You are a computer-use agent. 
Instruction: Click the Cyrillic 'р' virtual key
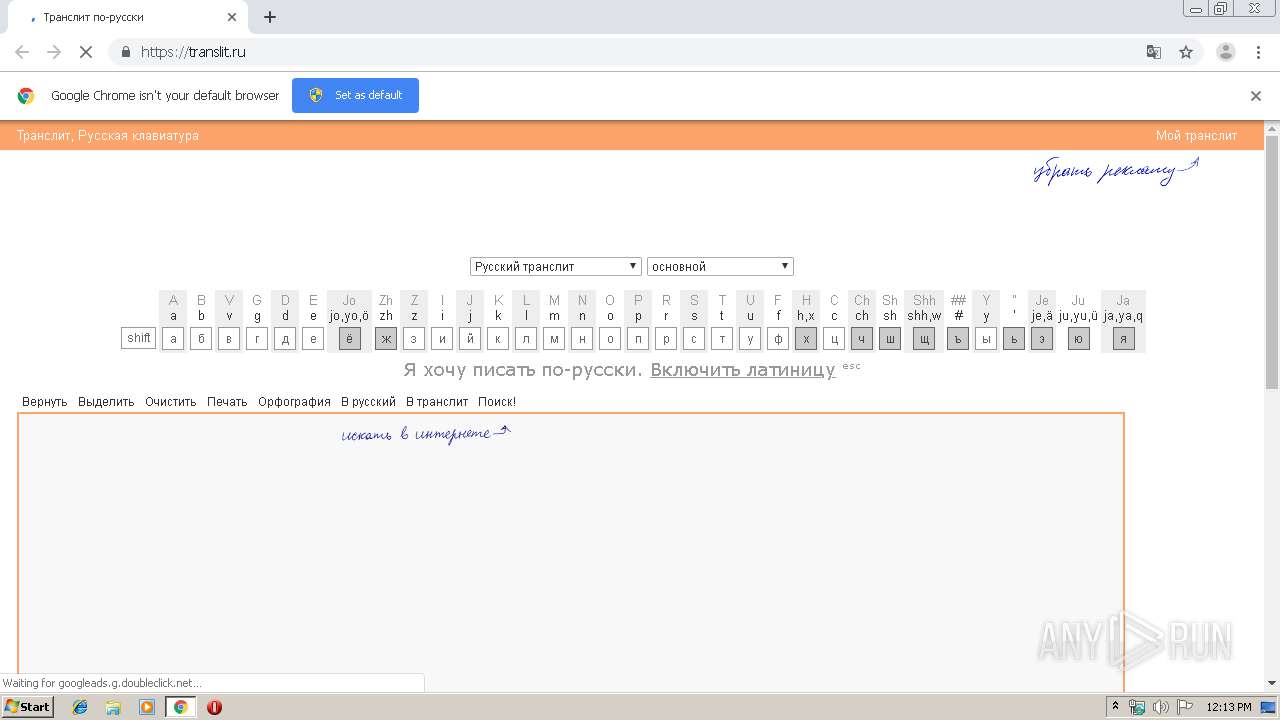666,338
